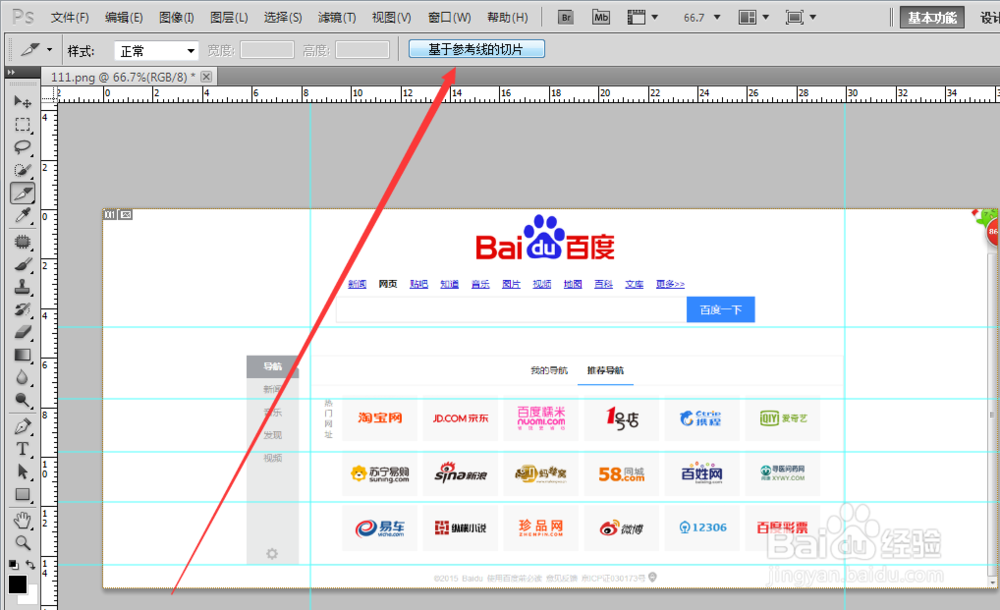Open the 样式 dropdown showing 正常
1000x610 pixels.
pos(156,50)
